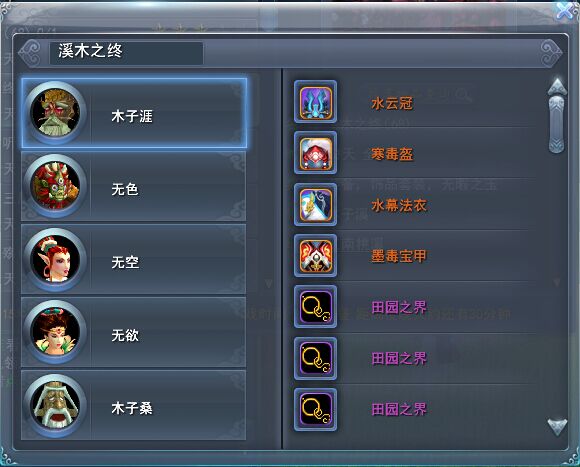Viewport: 580px width, 467px height.
Task: Click the 溪木之终 dungeon title field
Action: 126,53
